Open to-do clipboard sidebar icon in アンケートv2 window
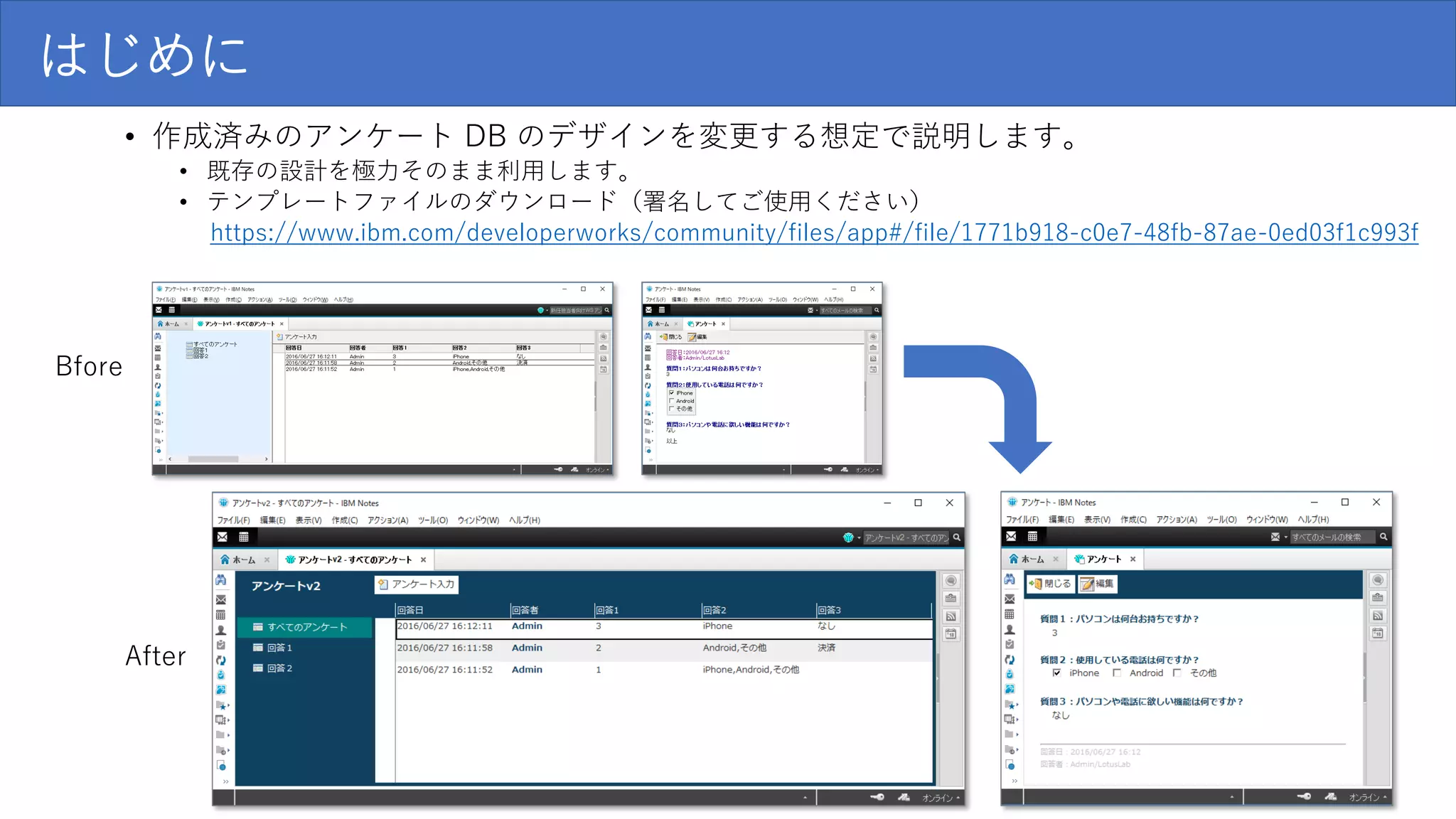Viewport: 1456px width, 819px height. coord(221,646)
